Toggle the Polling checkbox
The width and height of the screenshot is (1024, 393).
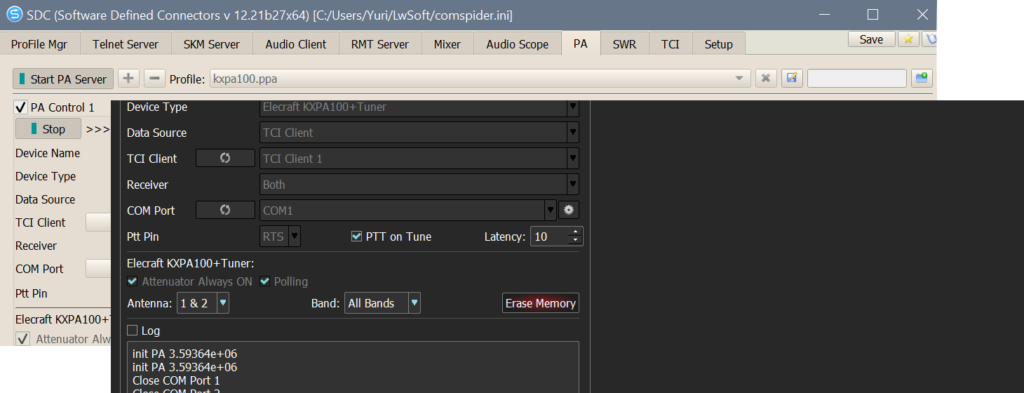(265, 281)
